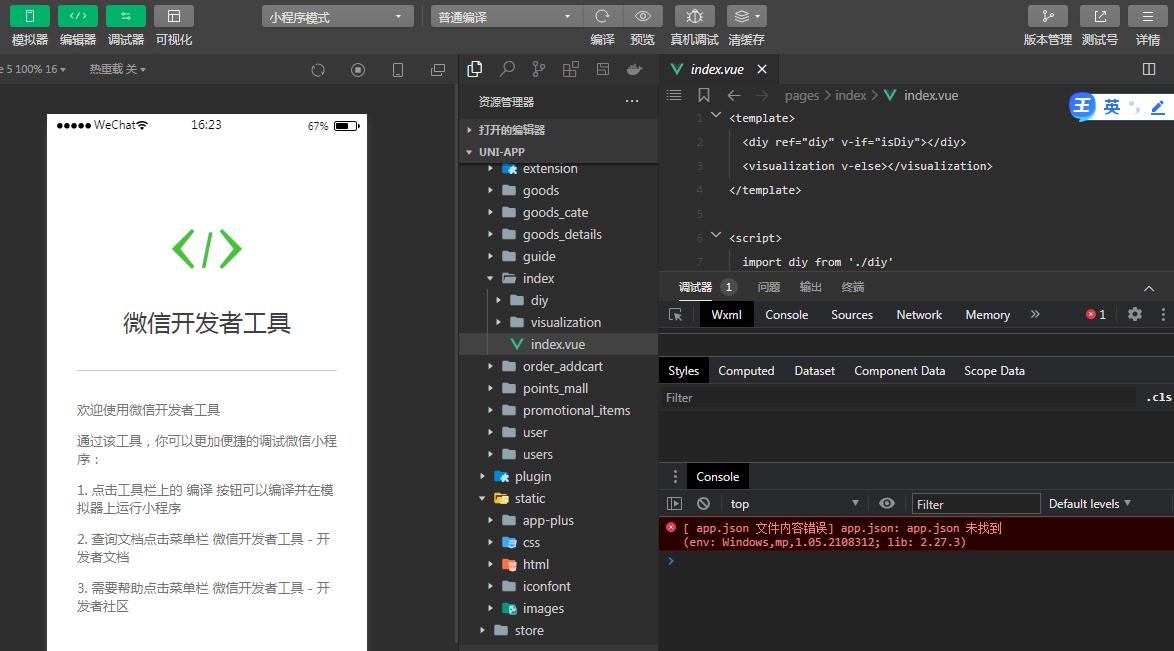
Task: Refresh the simulator
Action: click(x=318, y=70)
